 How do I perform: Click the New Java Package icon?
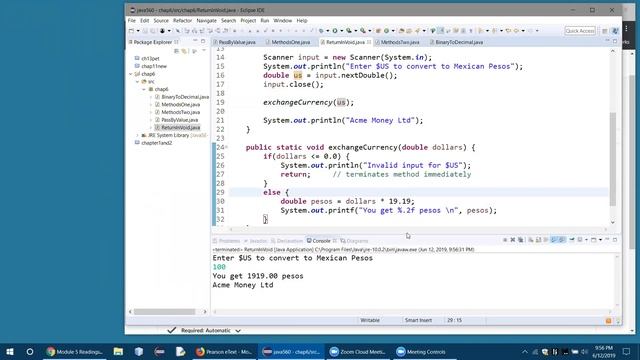378,31
